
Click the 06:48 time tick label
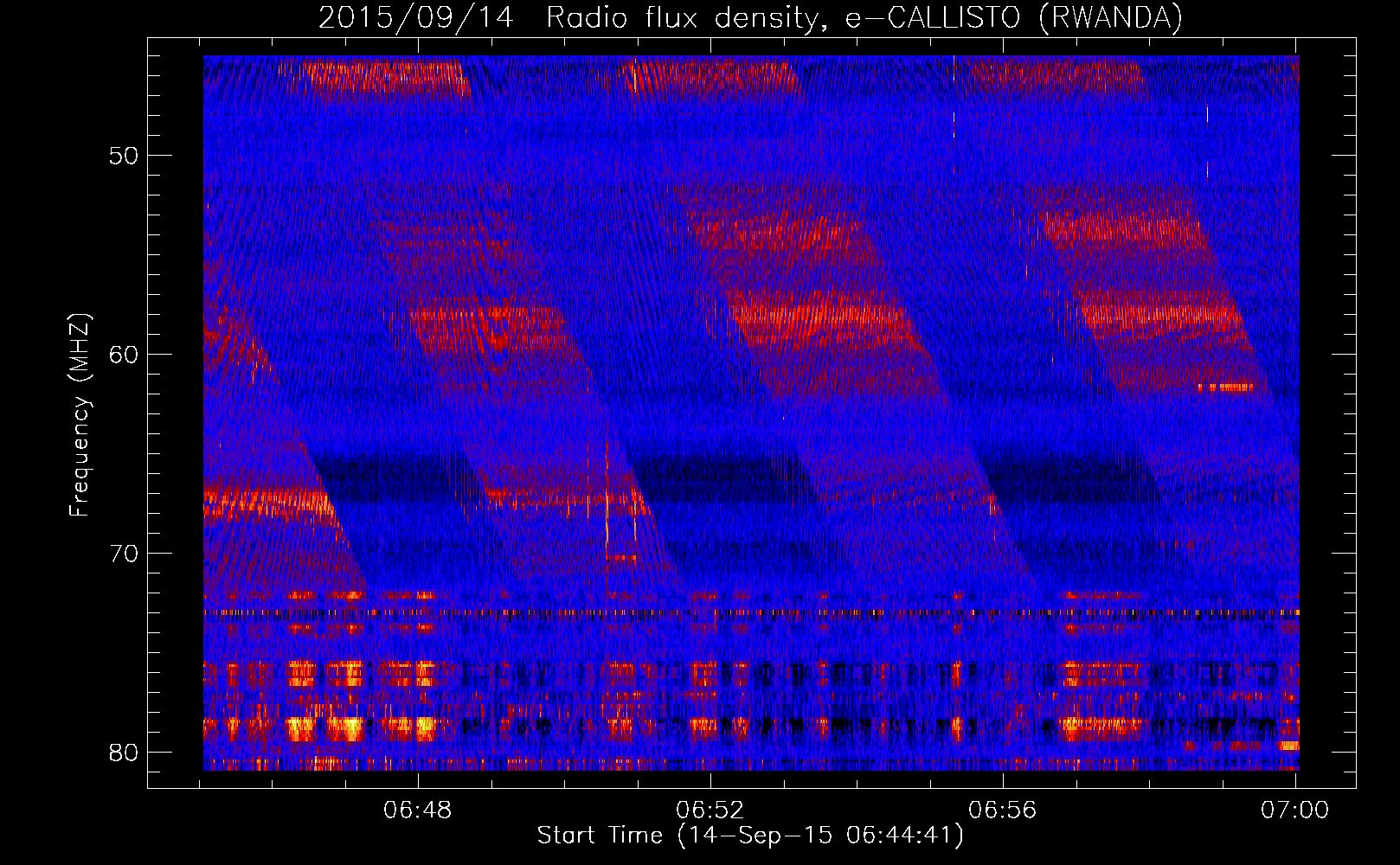pos(418,811)
